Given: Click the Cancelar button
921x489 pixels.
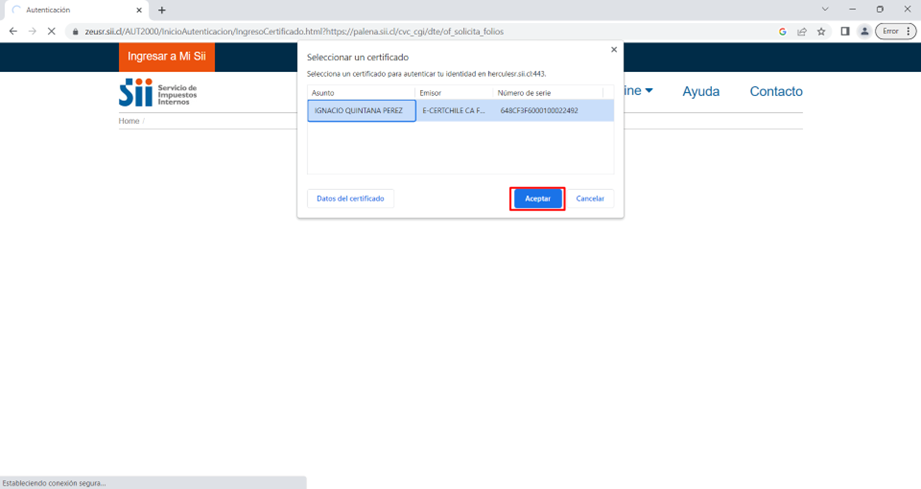Looking at the screenshot, I should pos(590,199).
